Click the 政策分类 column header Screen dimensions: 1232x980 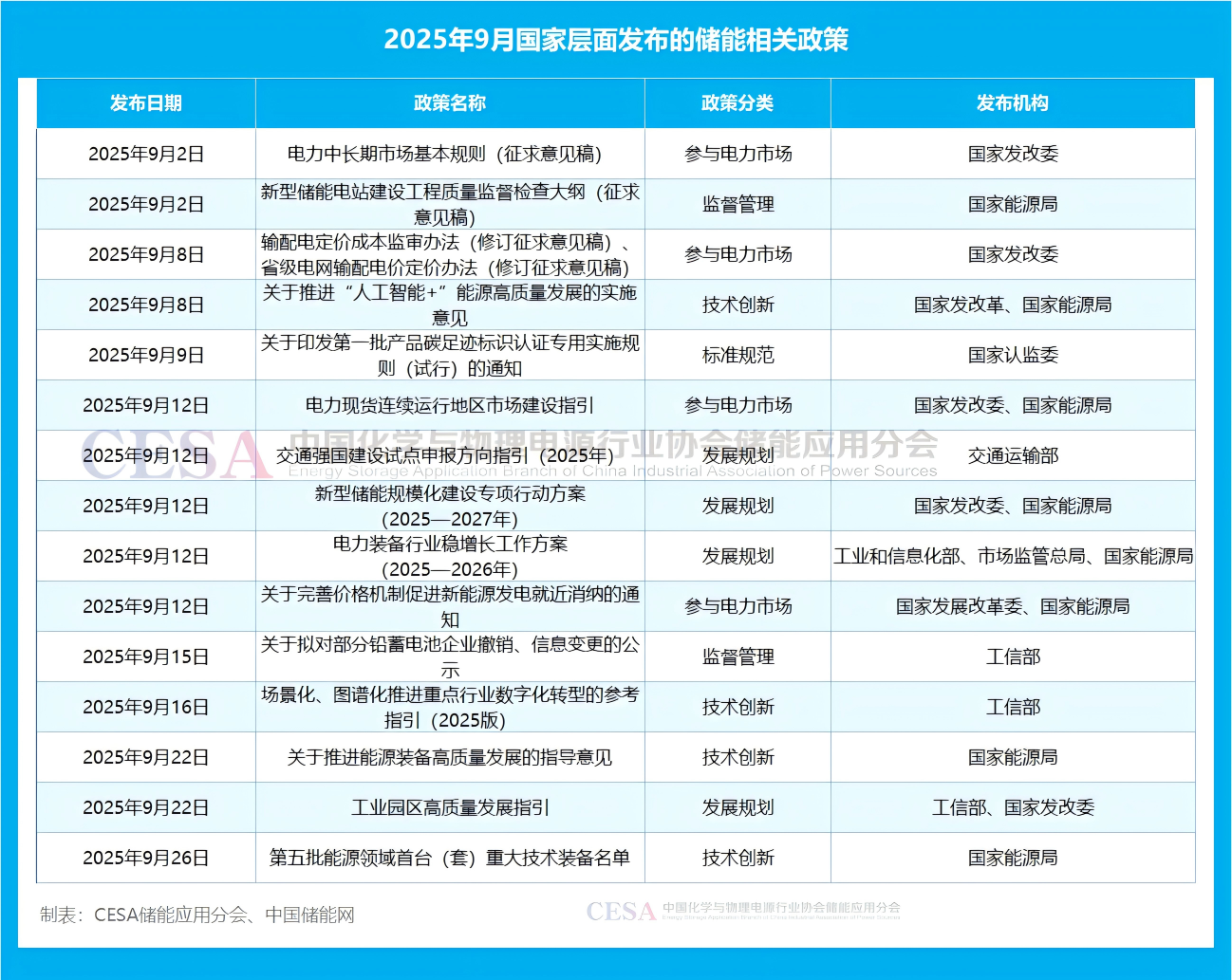(x=737, y=103)
